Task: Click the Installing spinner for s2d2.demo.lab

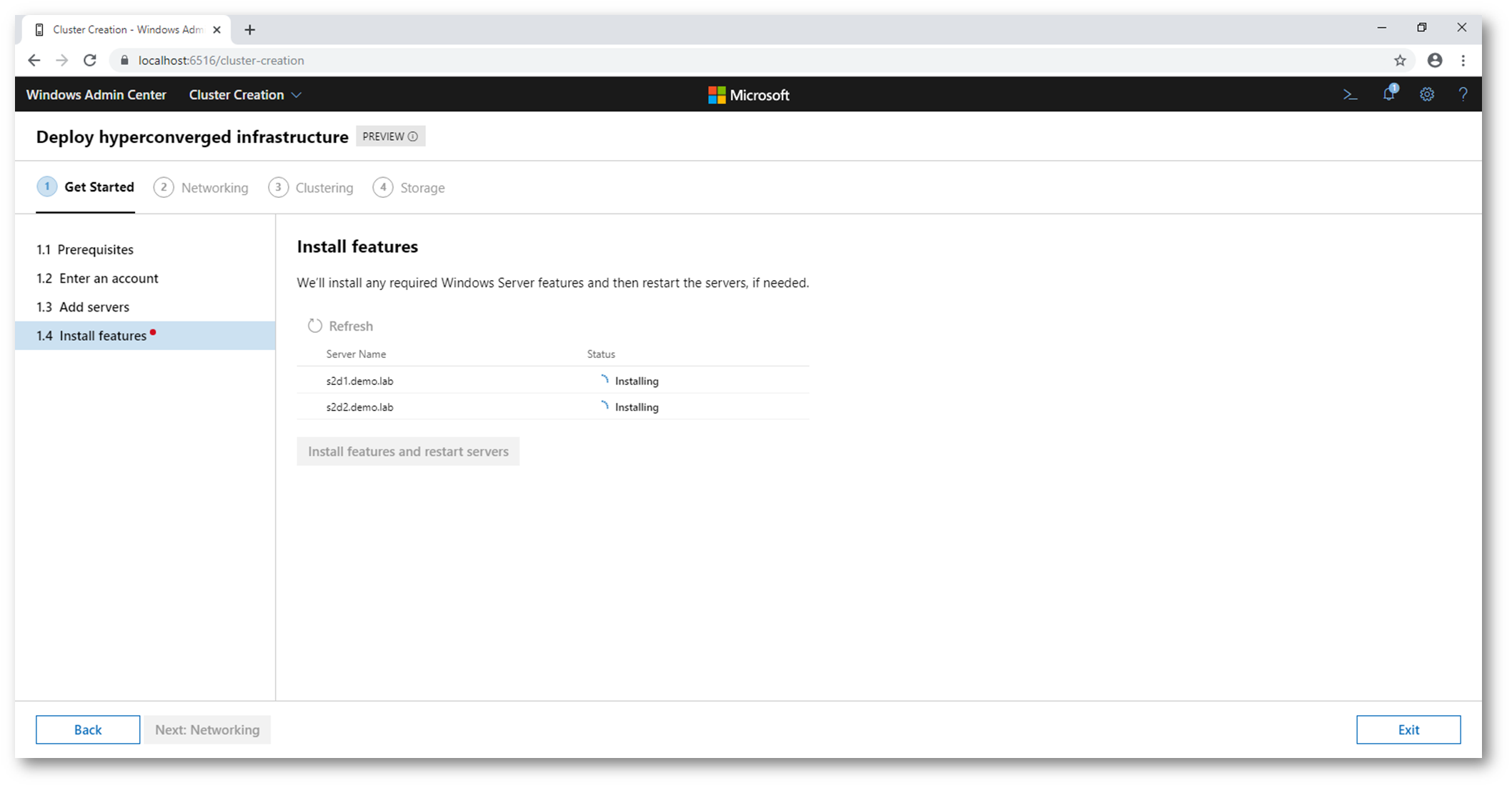Action: click(605, 407)
